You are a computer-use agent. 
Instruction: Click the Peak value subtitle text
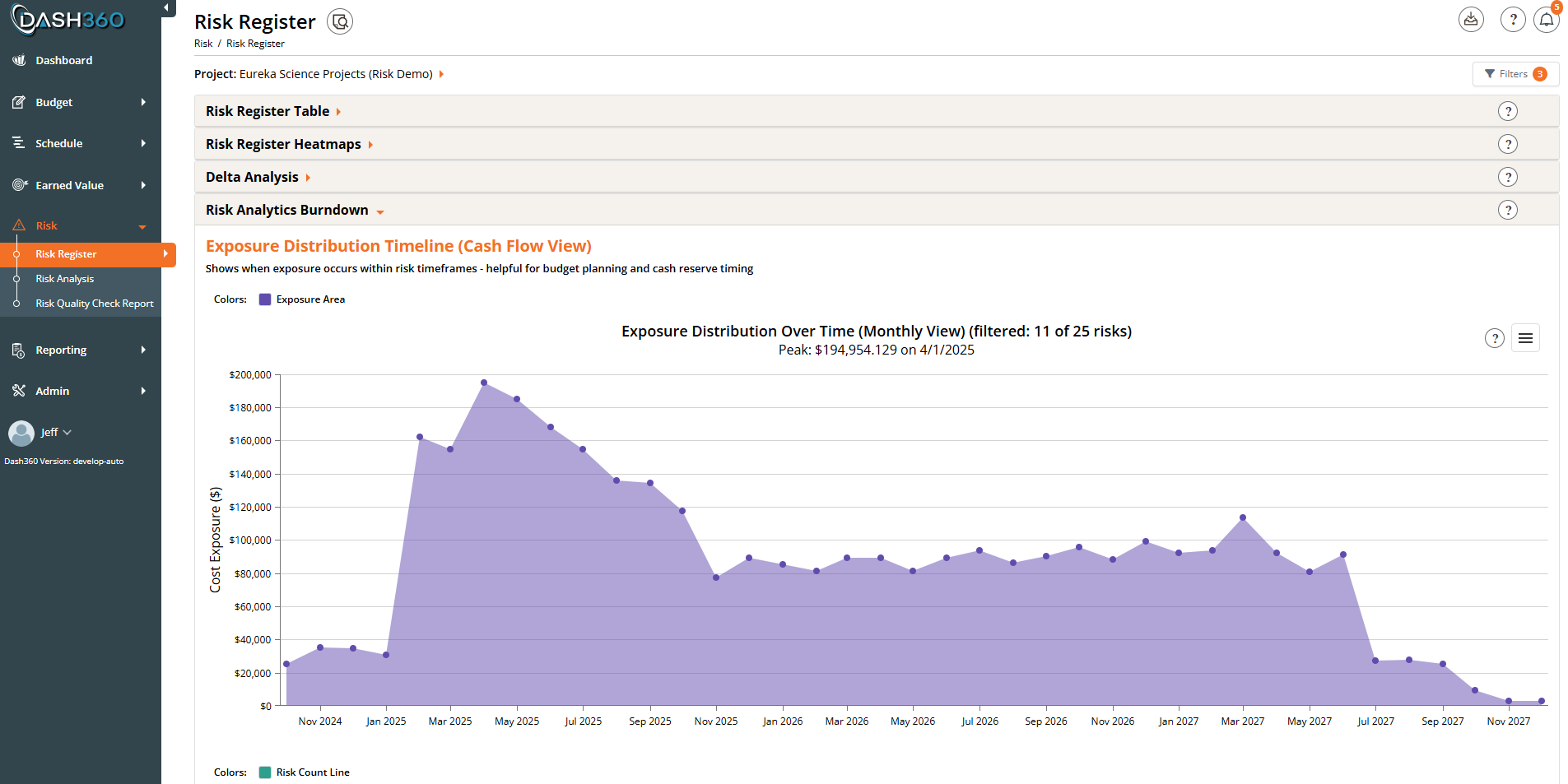(877, 350)
